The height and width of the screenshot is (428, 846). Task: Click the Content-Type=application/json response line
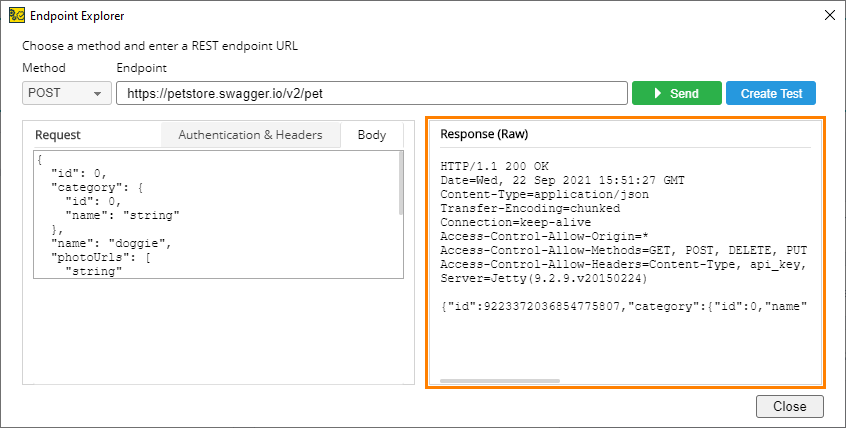pos(544,194)
